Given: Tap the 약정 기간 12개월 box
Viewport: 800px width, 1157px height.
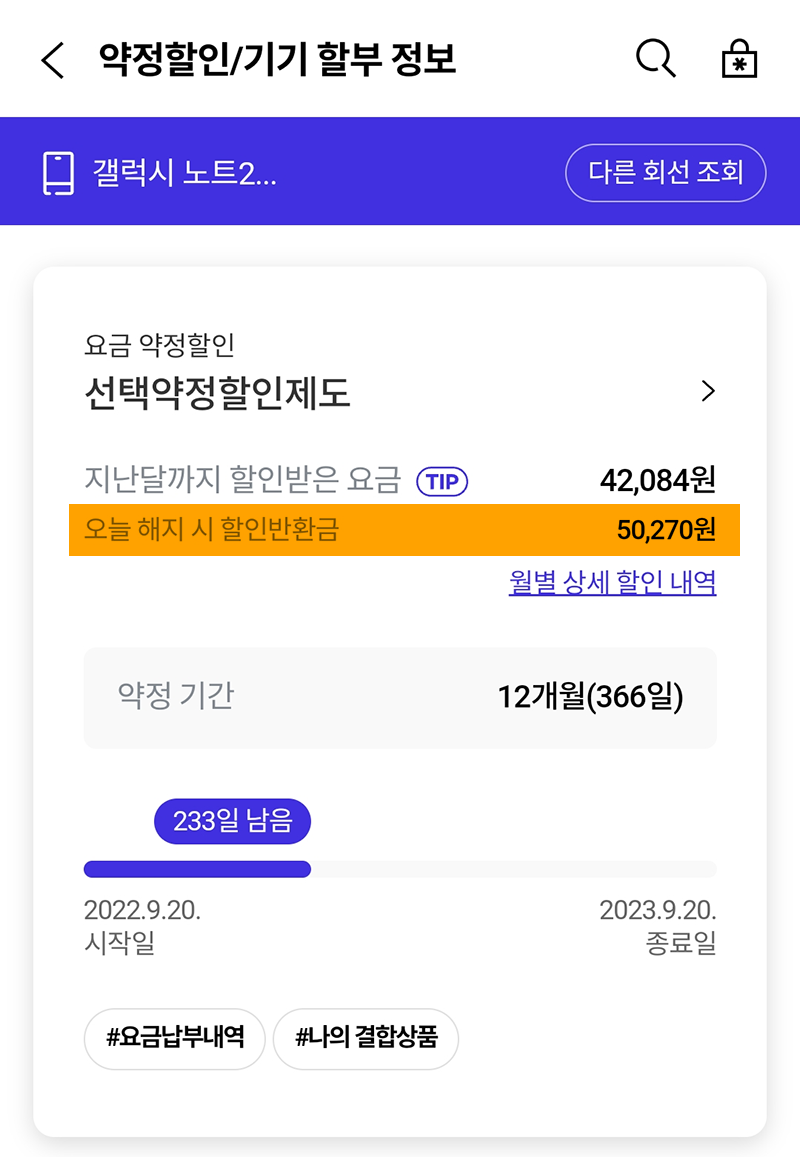Looking at the screenshot, I should coord(400,697).
